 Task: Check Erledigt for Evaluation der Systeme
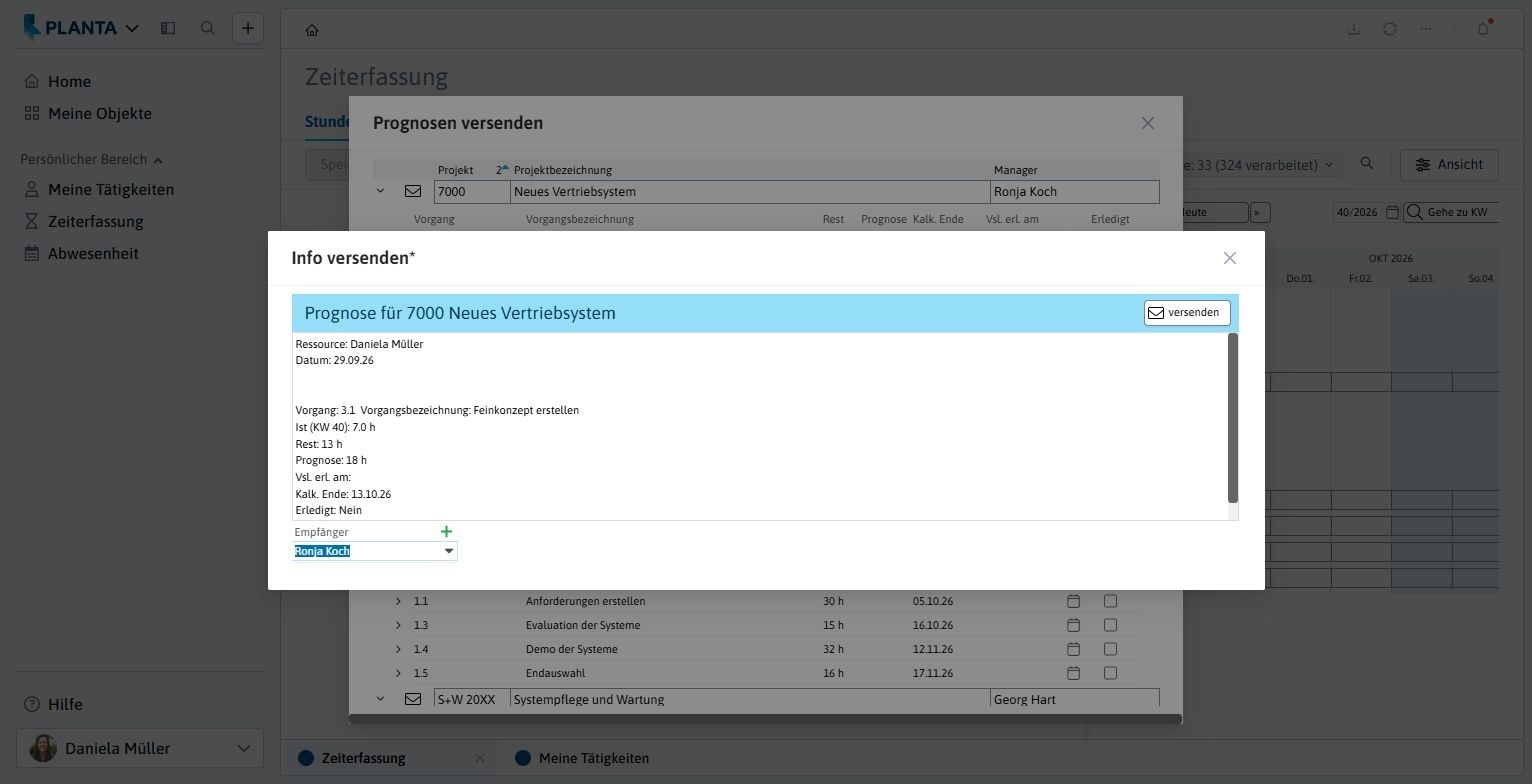tap(1110, 625)
